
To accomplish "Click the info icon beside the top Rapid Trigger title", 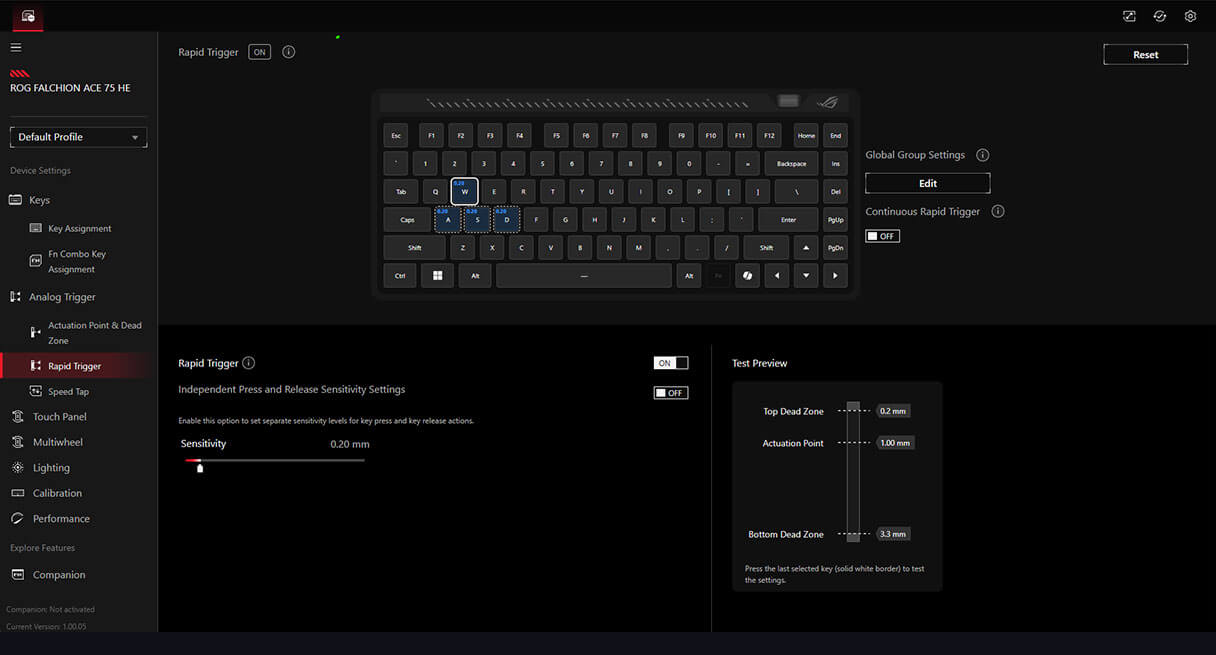I will [289, 52].
